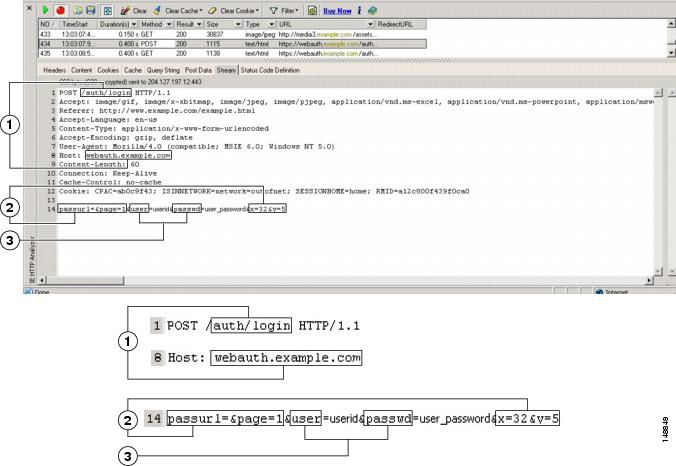Start capturing with the green play icon
Screen dimensions: 676x466
(x=45, y=10)
